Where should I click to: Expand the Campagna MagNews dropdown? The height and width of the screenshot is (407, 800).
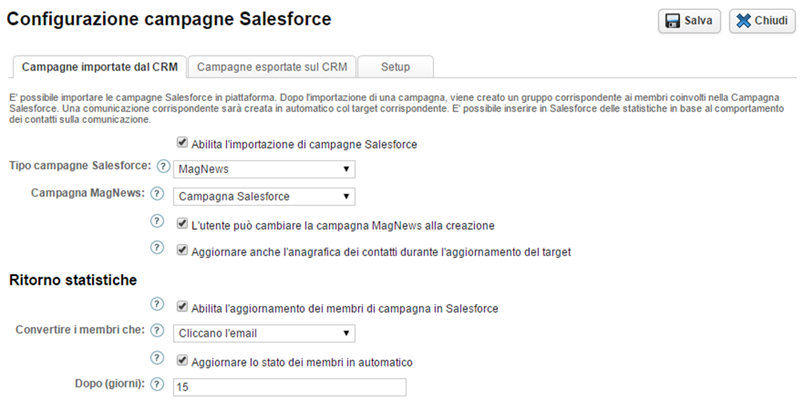tap(264, 196)
